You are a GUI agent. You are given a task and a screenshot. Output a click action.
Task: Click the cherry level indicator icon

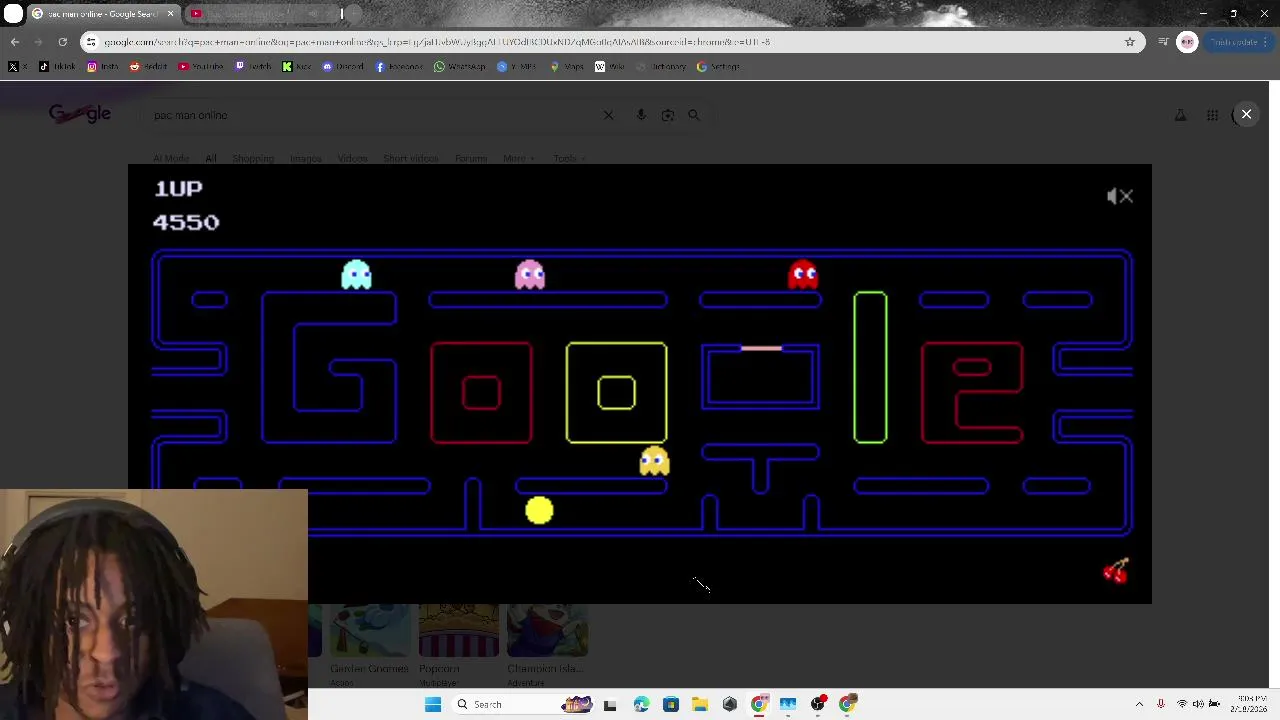click(x=1116, y=571)
